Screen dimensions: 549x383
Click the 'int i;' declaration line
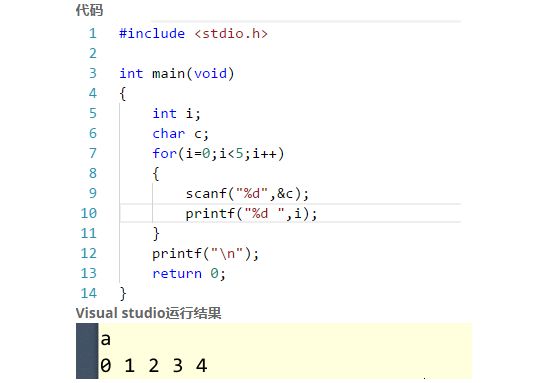[x=176, y=114]
